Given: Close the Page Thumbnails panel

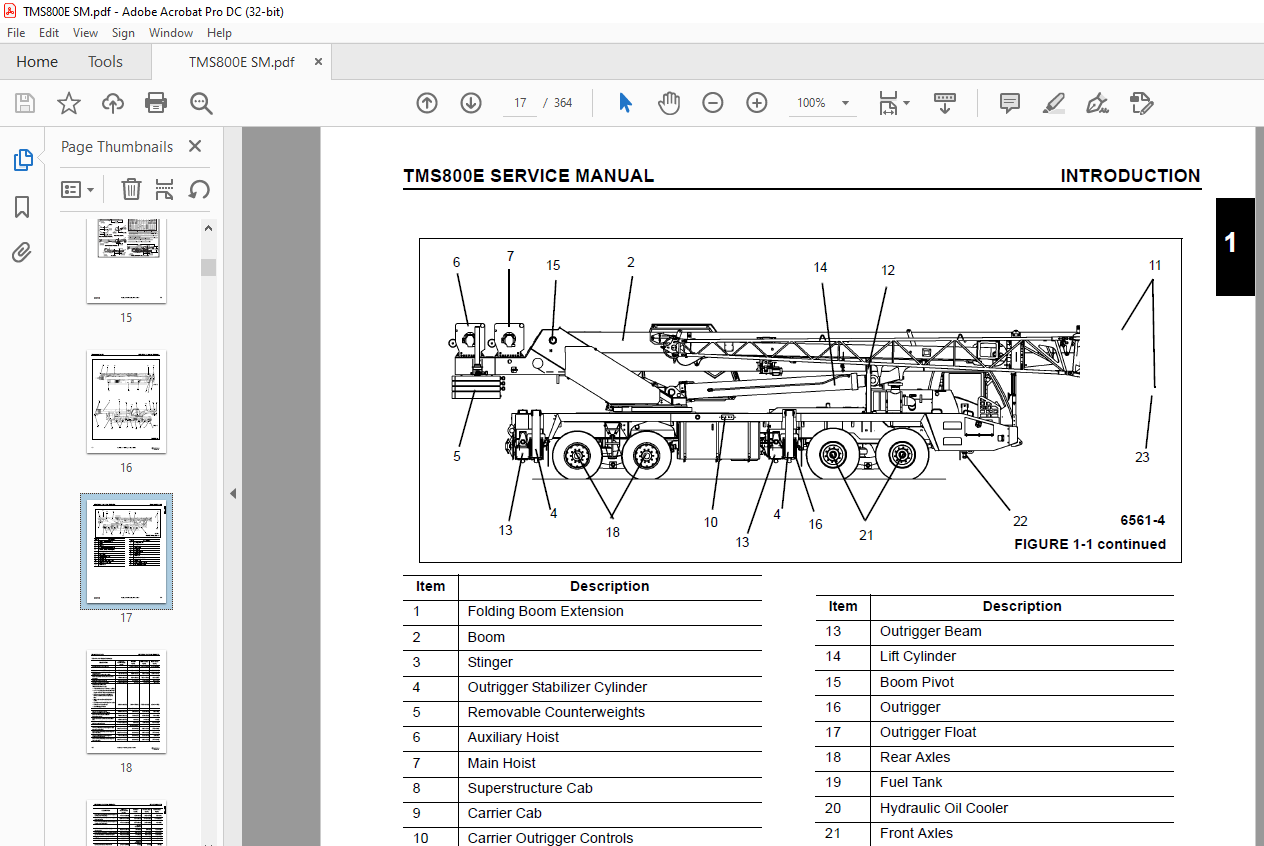Looking at the screenshot, I should click(195, 147).
